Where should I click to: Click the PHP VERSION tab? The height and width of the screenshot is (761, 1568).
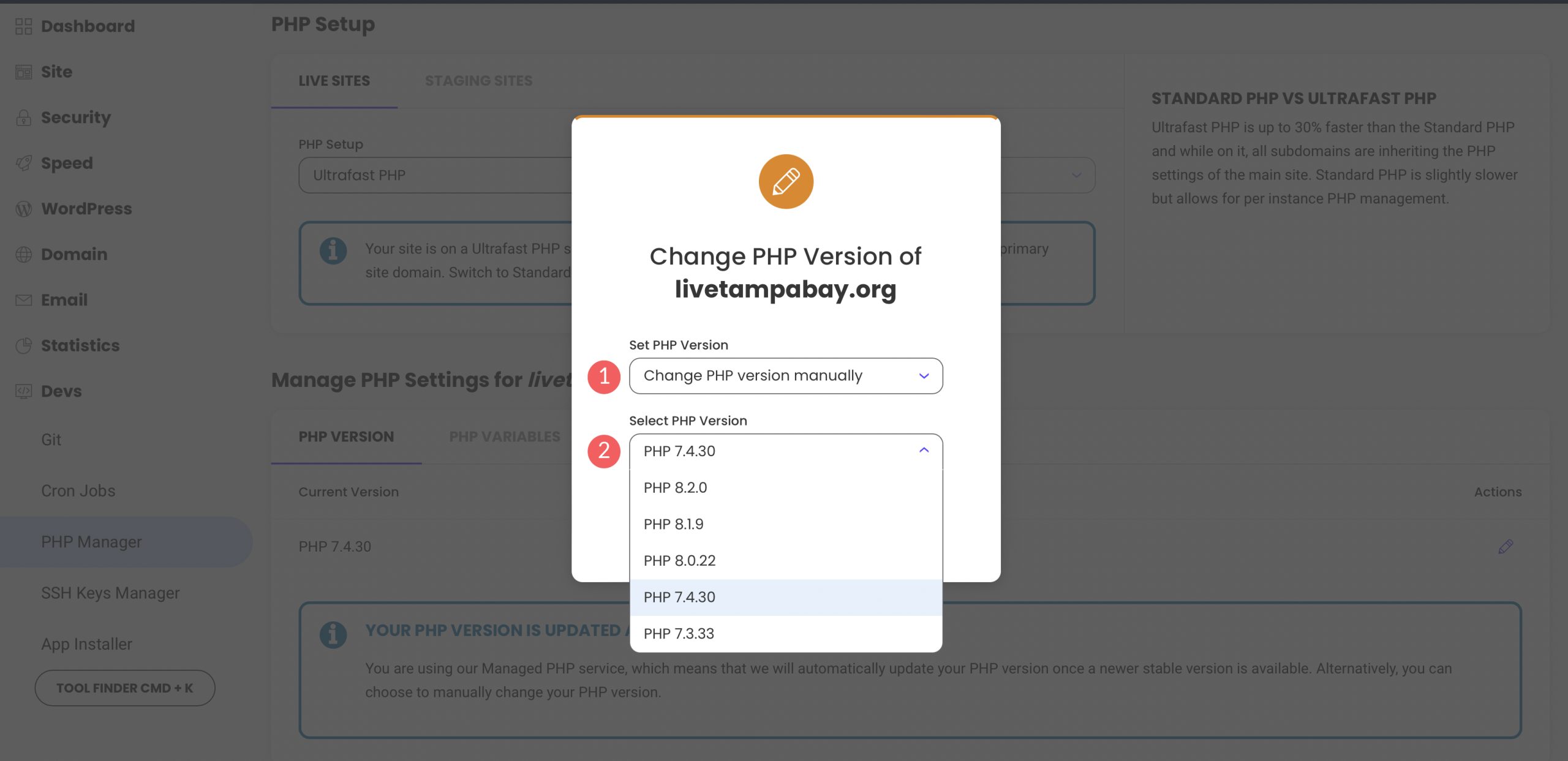click(x=346, y=436)
